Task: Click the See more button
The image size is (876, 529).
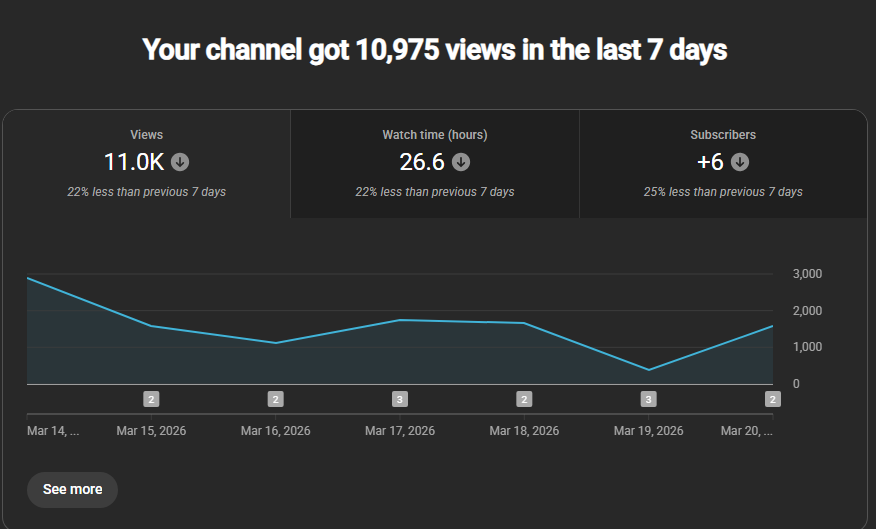Action: 73,490
